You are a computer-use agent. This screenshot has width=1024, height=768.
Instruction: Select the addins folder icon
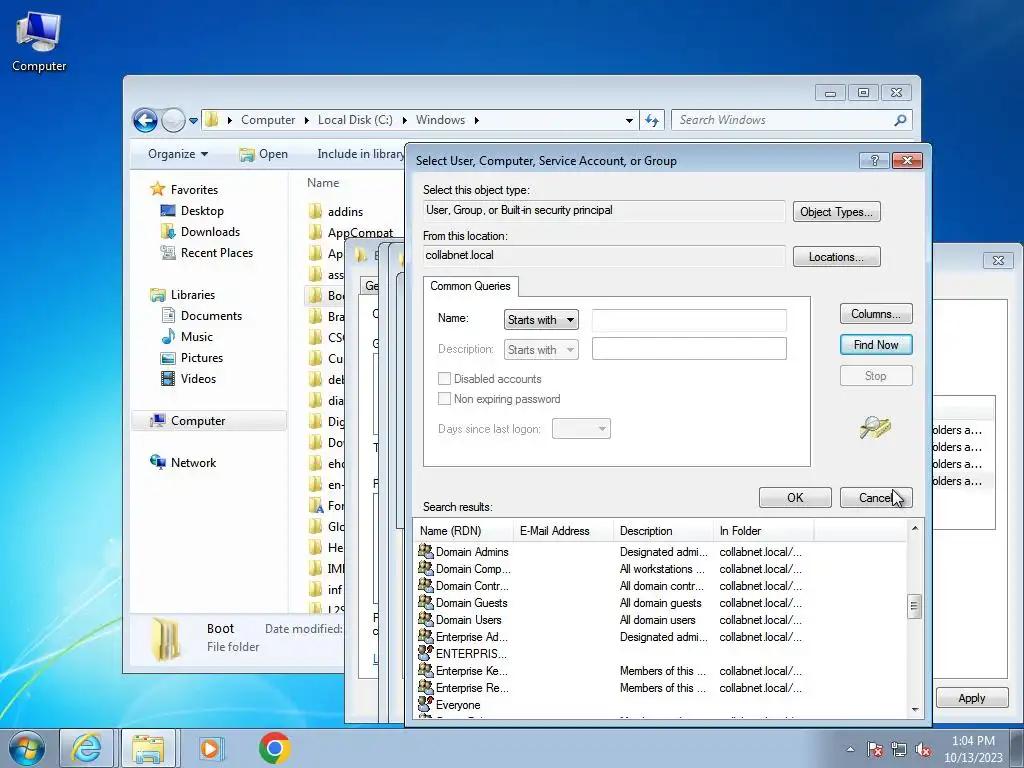tap(315, 211)
